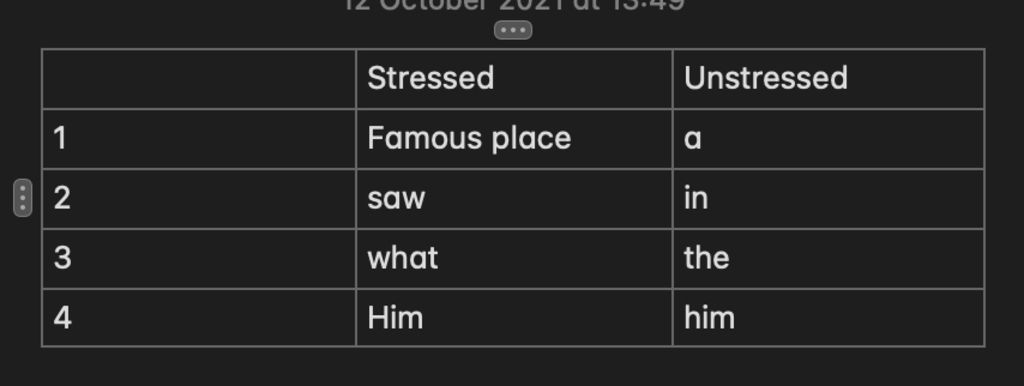Click the cell containing 'saw'
Viewport: 1024px width, 386px height.
click(x=514, y=199)
